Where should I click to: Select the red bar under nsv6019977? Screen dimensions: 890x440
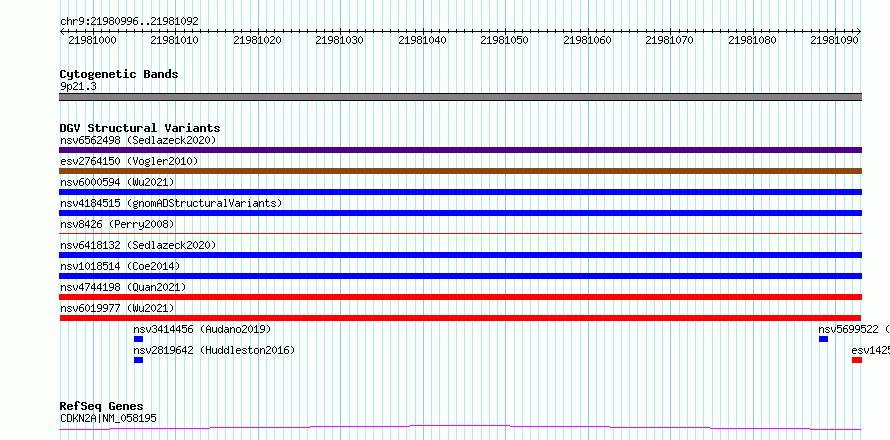point(460,318)
